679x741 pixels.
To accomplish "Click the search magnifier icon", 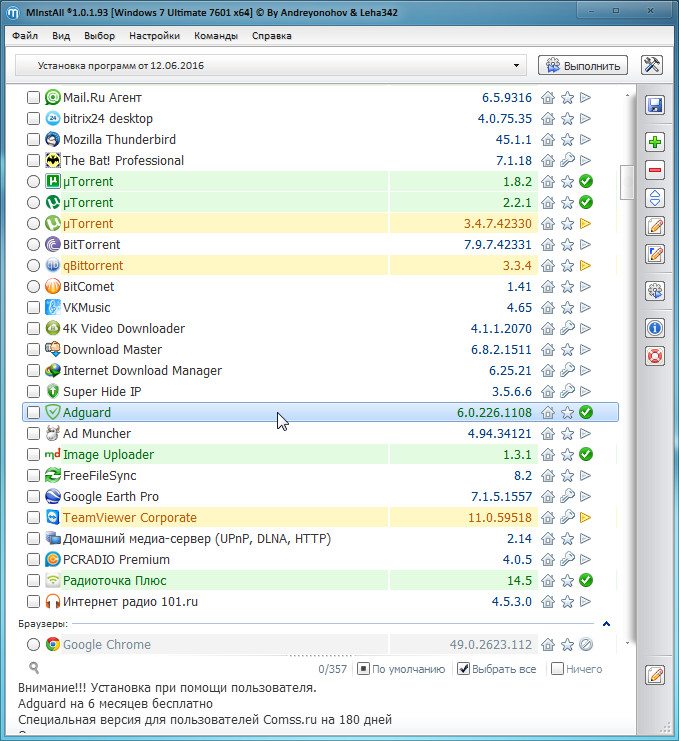I will pos(34,667).
